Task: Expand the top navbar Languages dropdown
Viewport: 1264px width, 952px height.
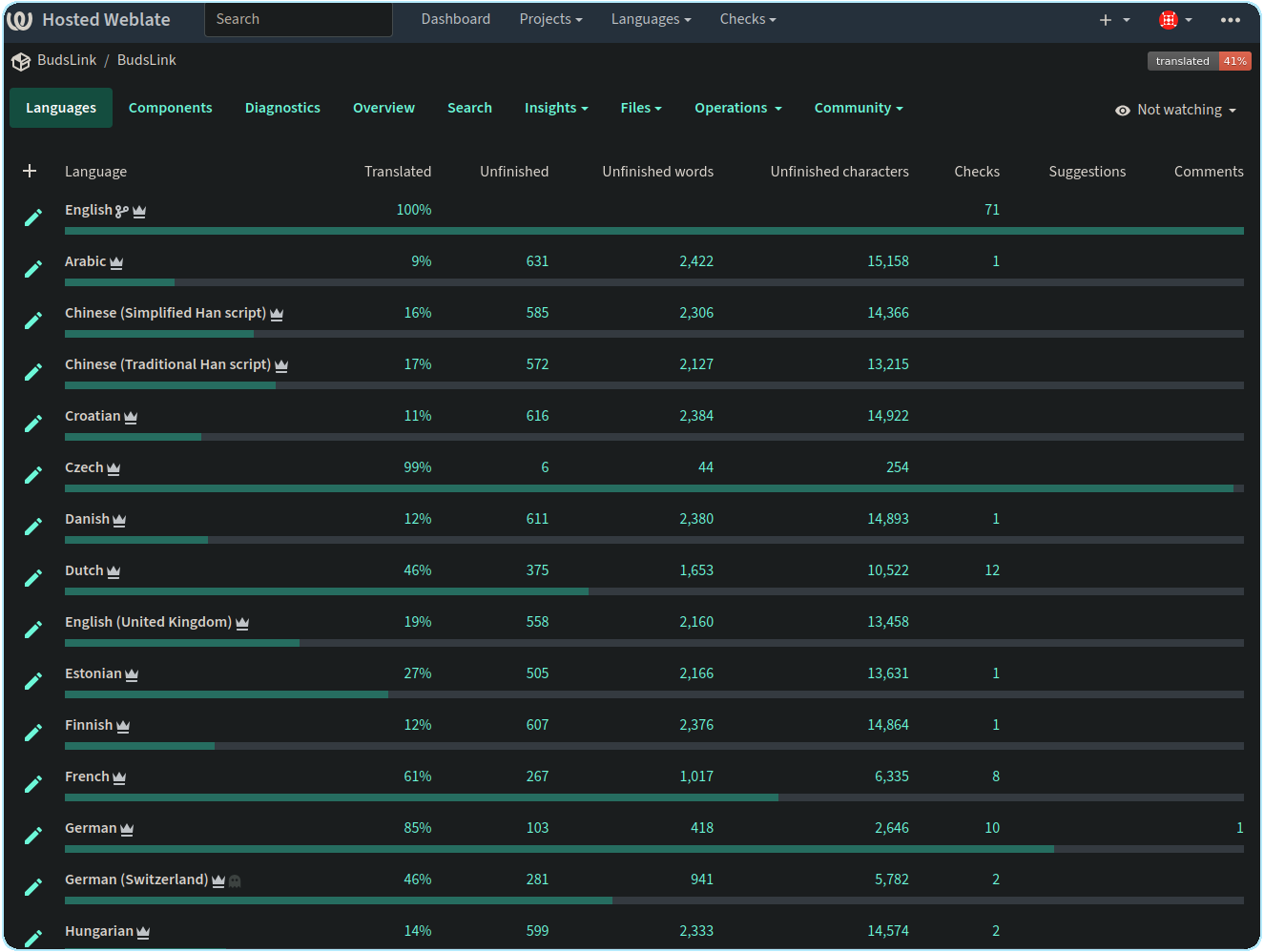Action: pos(651,19)
